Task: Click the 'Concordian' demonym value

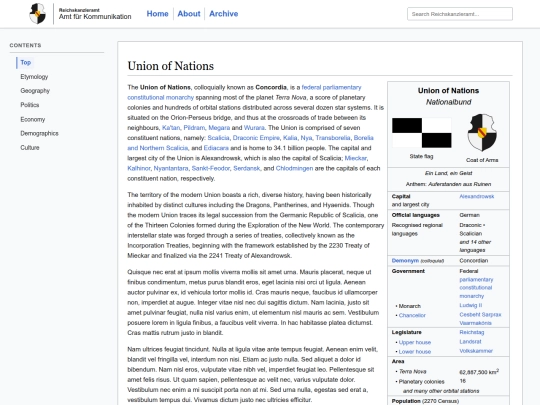Action: click(474, 261)
